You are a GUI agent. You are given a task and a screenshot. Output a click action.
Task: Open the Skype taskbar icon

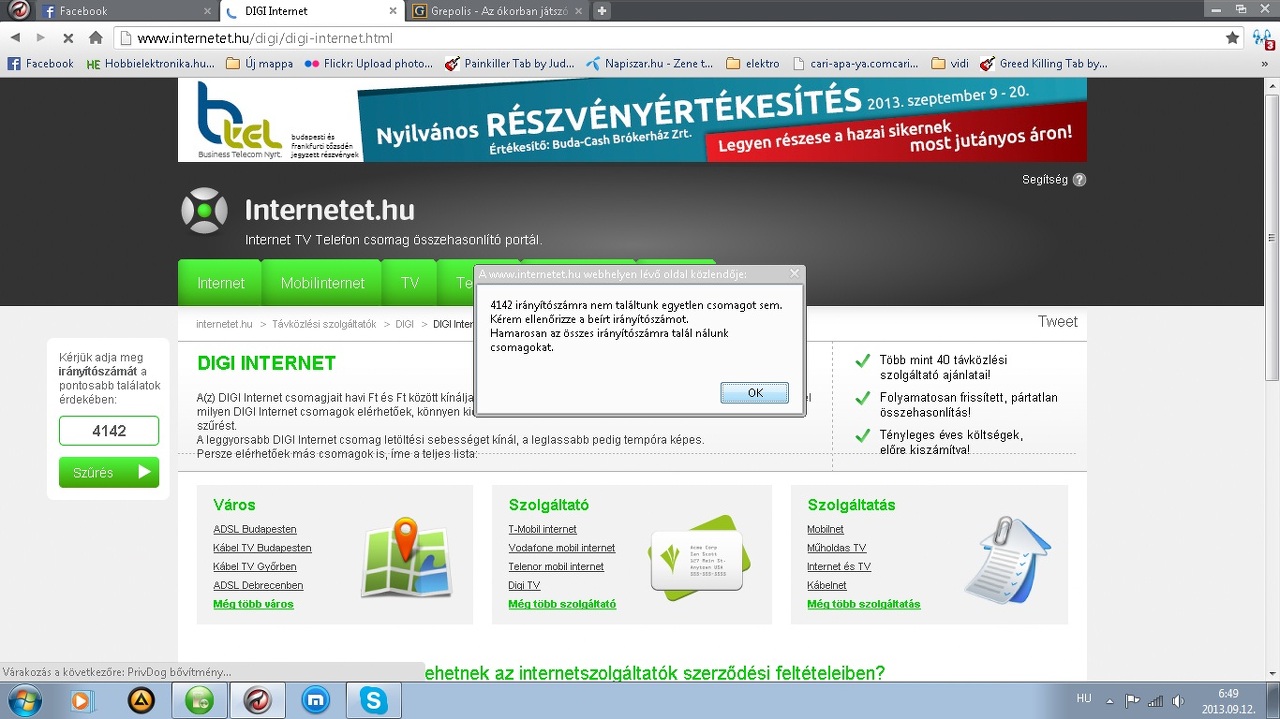click(374, 701)
